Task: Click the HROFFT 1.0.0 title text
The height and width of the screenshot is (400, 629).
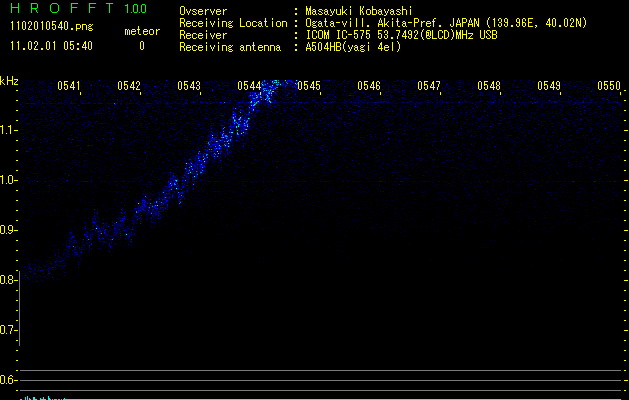Action: (79, 8)
